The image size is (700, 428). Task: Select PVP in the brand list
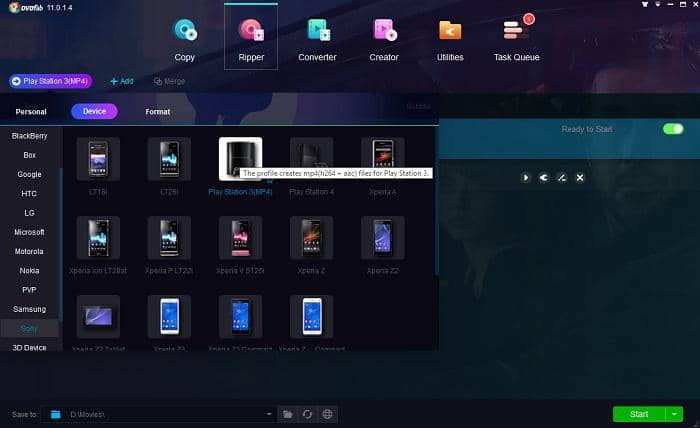click(29, 290)
